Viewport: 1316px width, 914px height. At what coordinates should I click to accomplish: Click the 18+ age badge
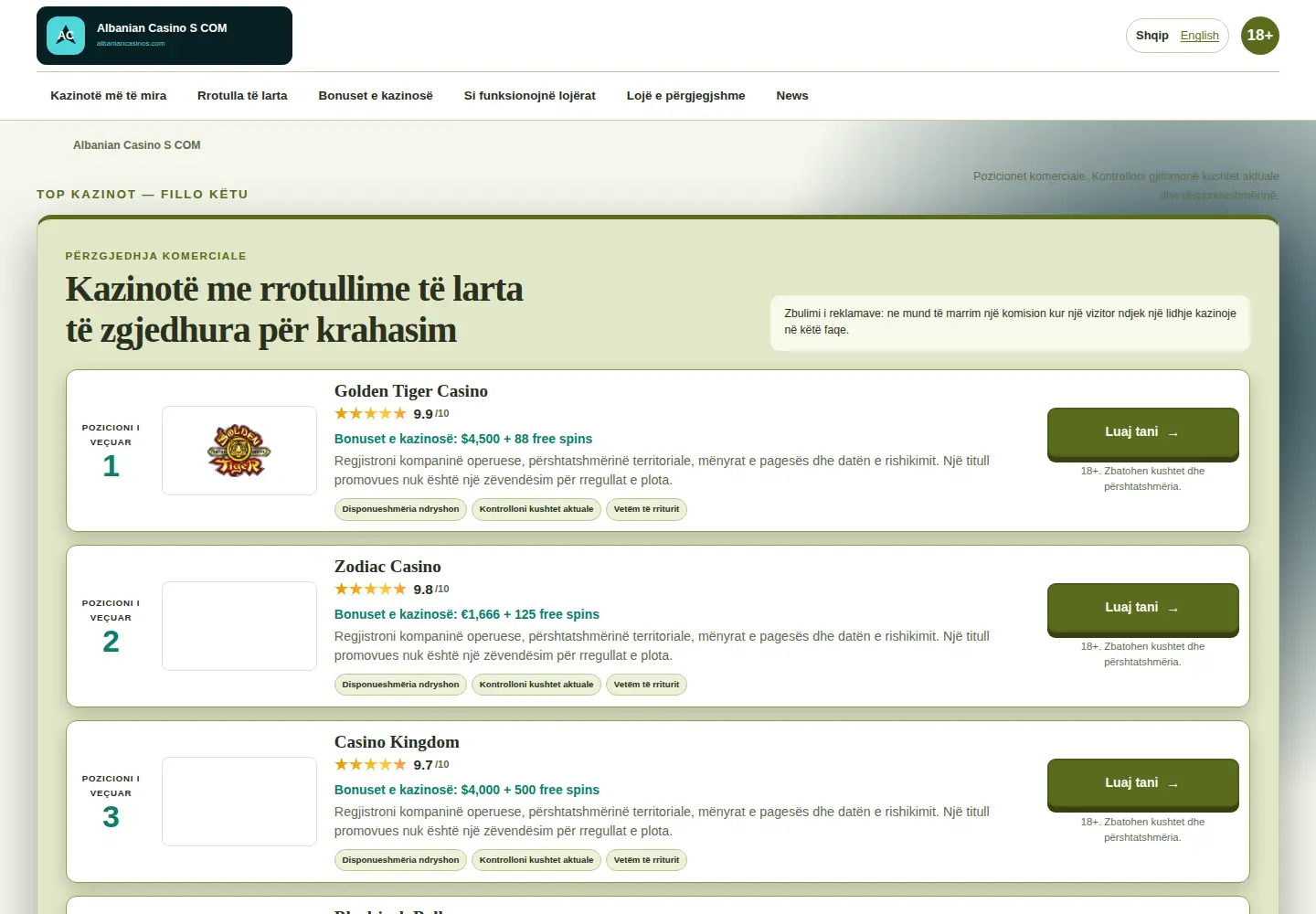1259,36
